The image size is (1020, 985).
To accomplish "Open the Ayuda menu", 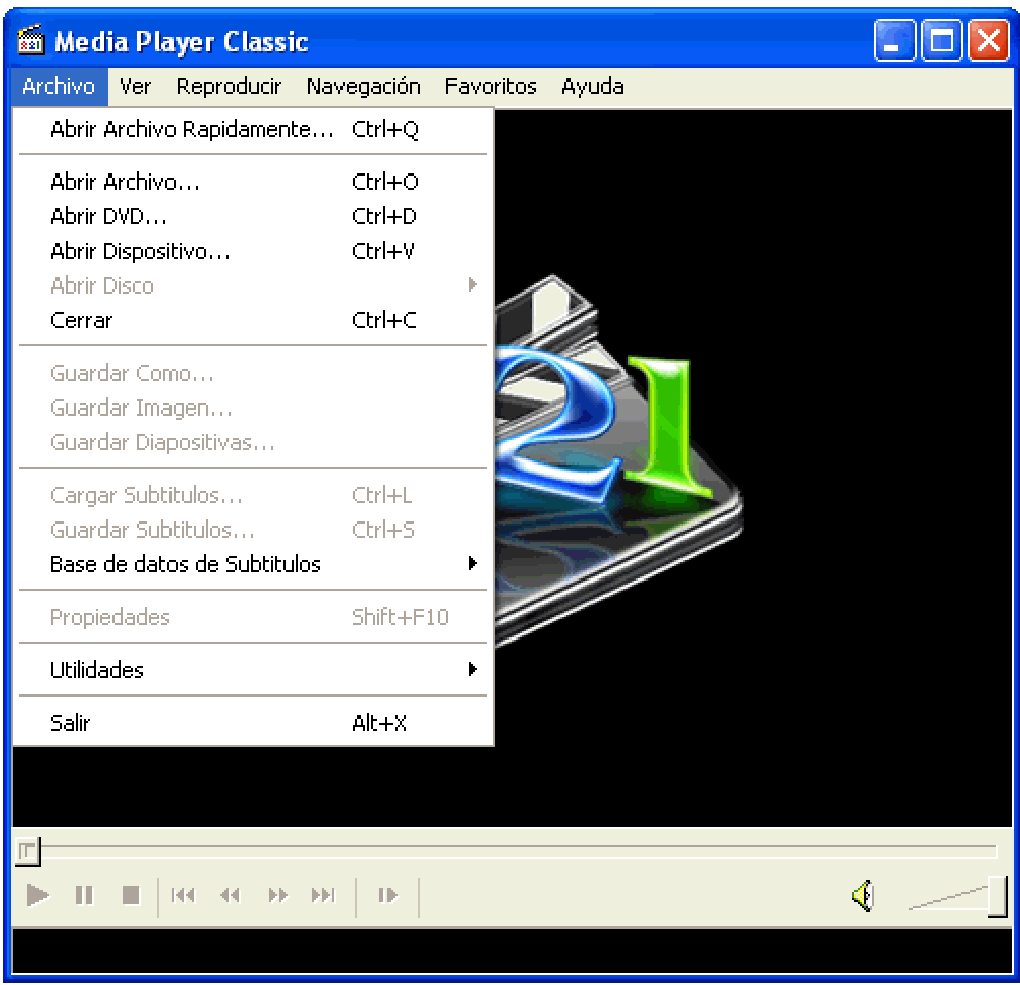I will tap(593, 86).
